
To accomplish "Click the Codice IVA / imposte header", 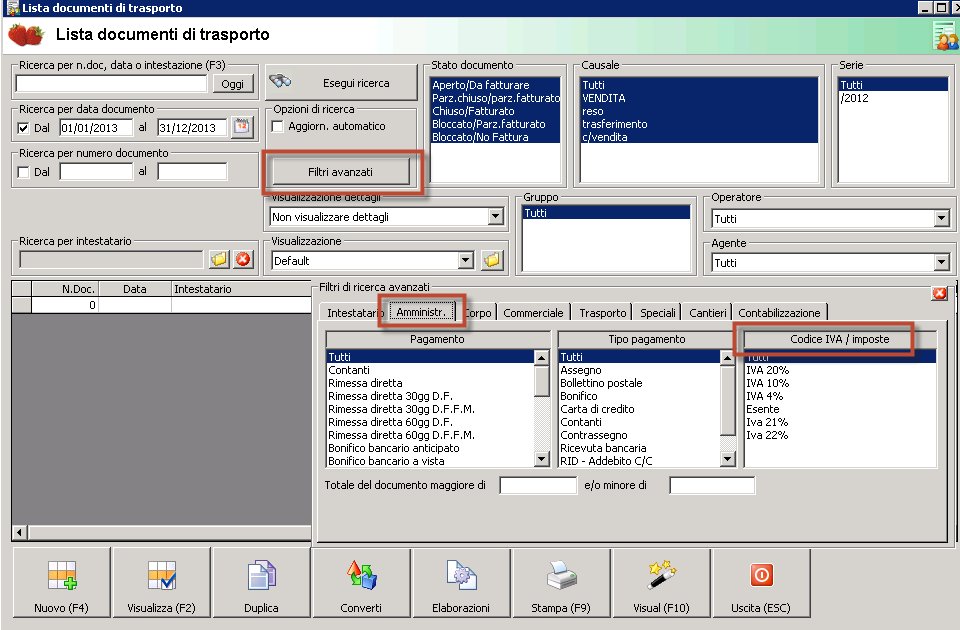I will 839,339.
